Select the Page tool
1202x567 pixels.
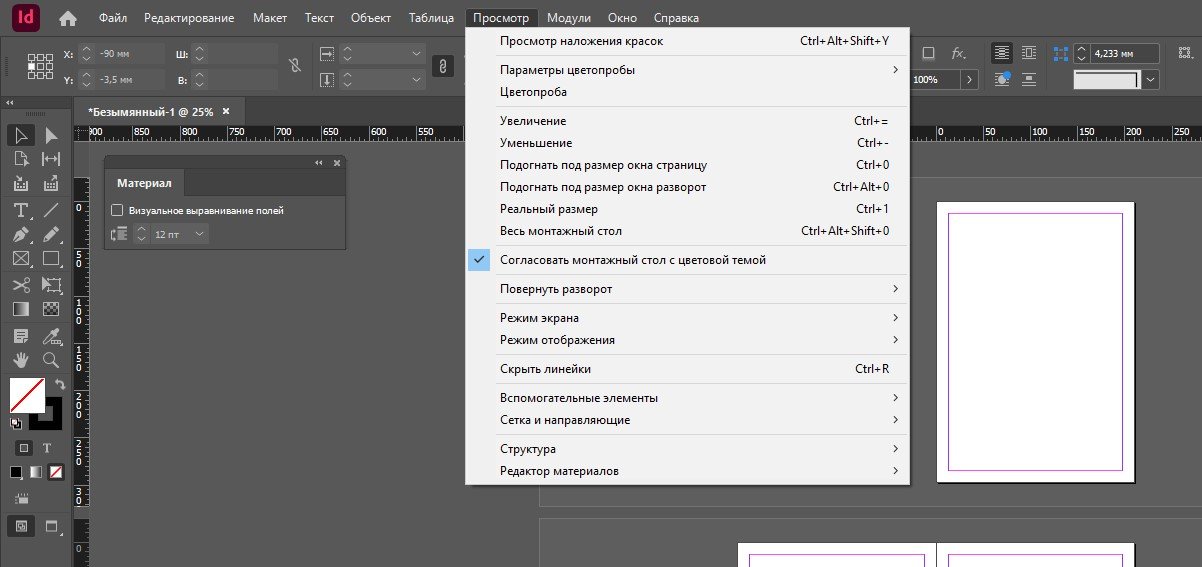[21, 159]
